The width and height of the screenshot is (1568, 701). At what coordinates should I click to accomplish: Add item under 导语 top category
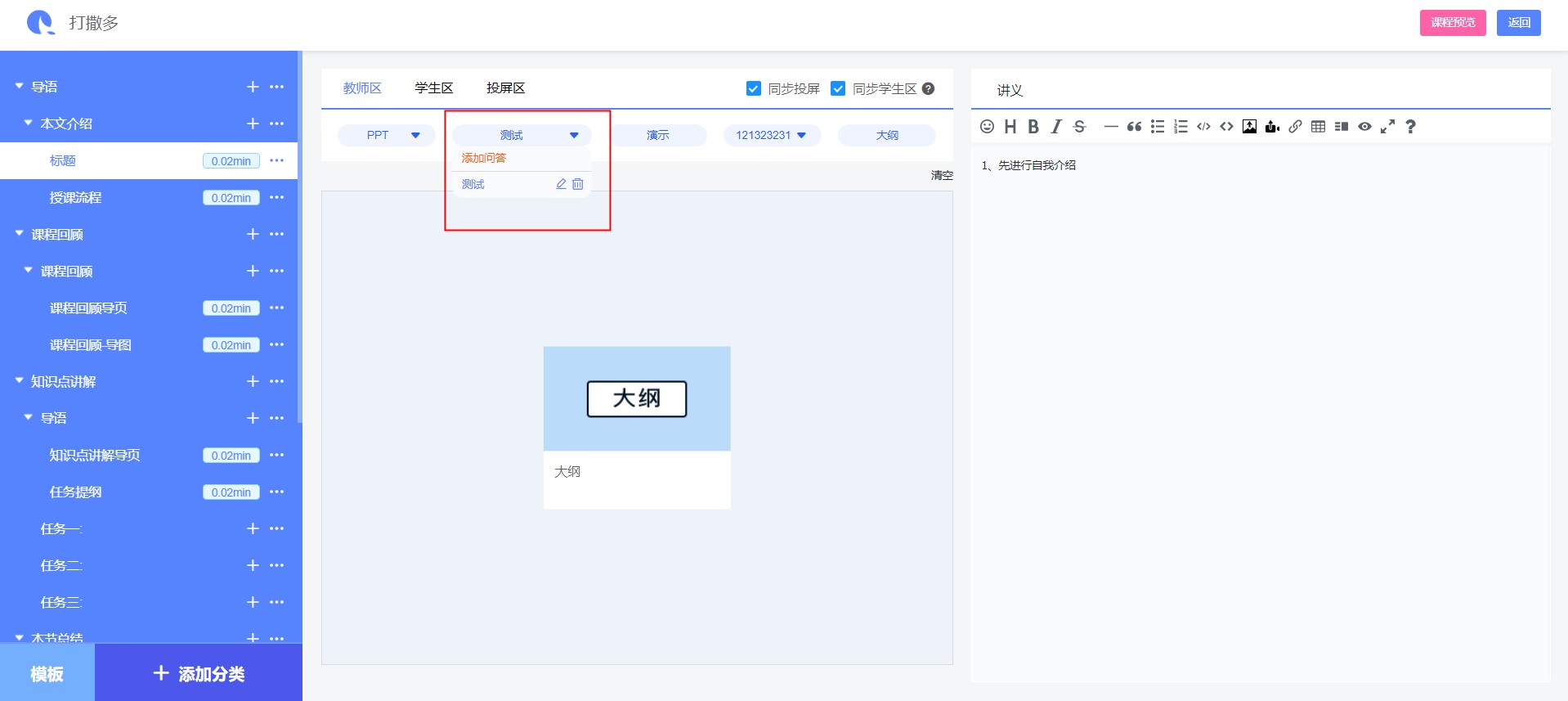click(x=253, y=87)
